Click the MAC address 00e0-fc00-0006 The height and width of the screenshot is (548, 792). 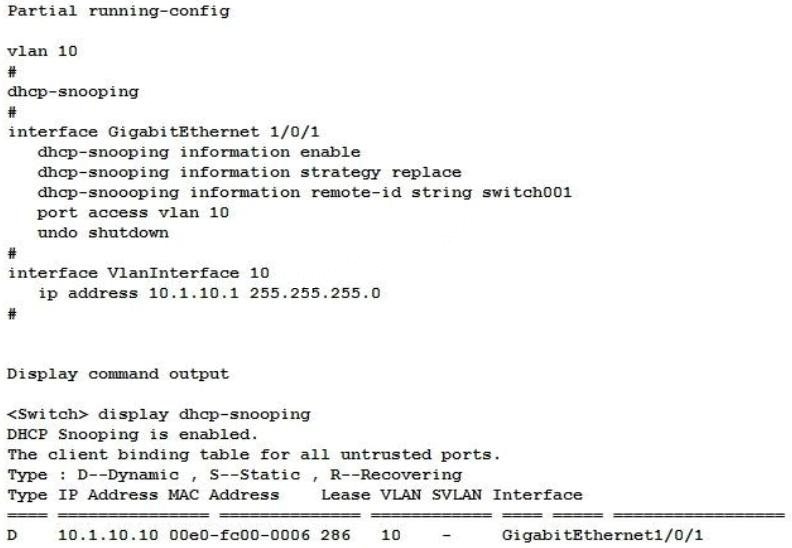coord(239,535)
